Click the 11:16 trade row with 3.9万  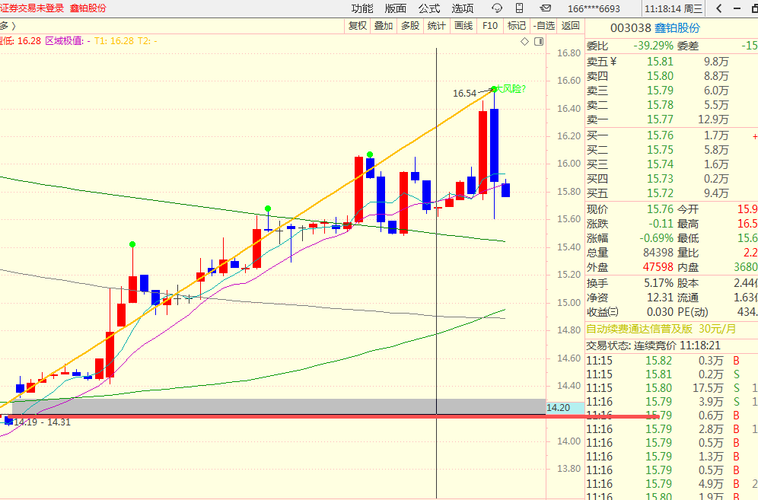(x=672, y=402)
